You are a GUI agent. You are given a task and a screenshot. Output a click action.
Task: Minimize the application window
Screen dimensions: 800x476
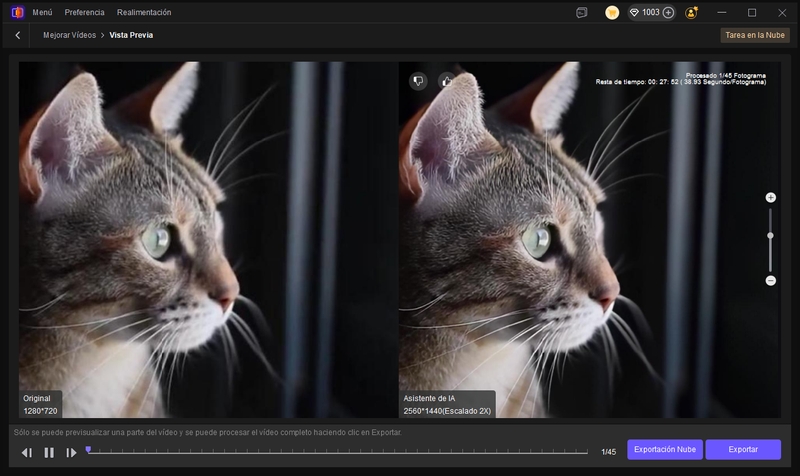[721, 13]
